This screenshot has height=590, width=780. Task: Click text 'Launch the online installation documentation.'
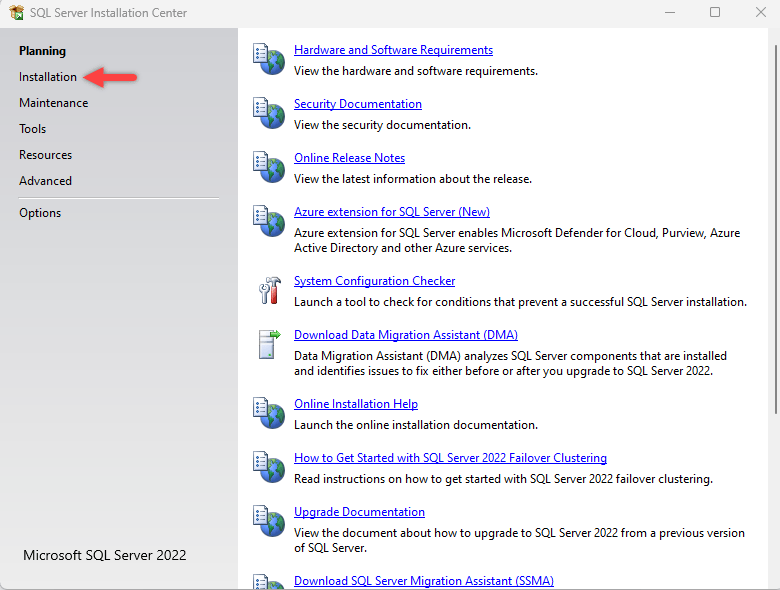[416, 425]
